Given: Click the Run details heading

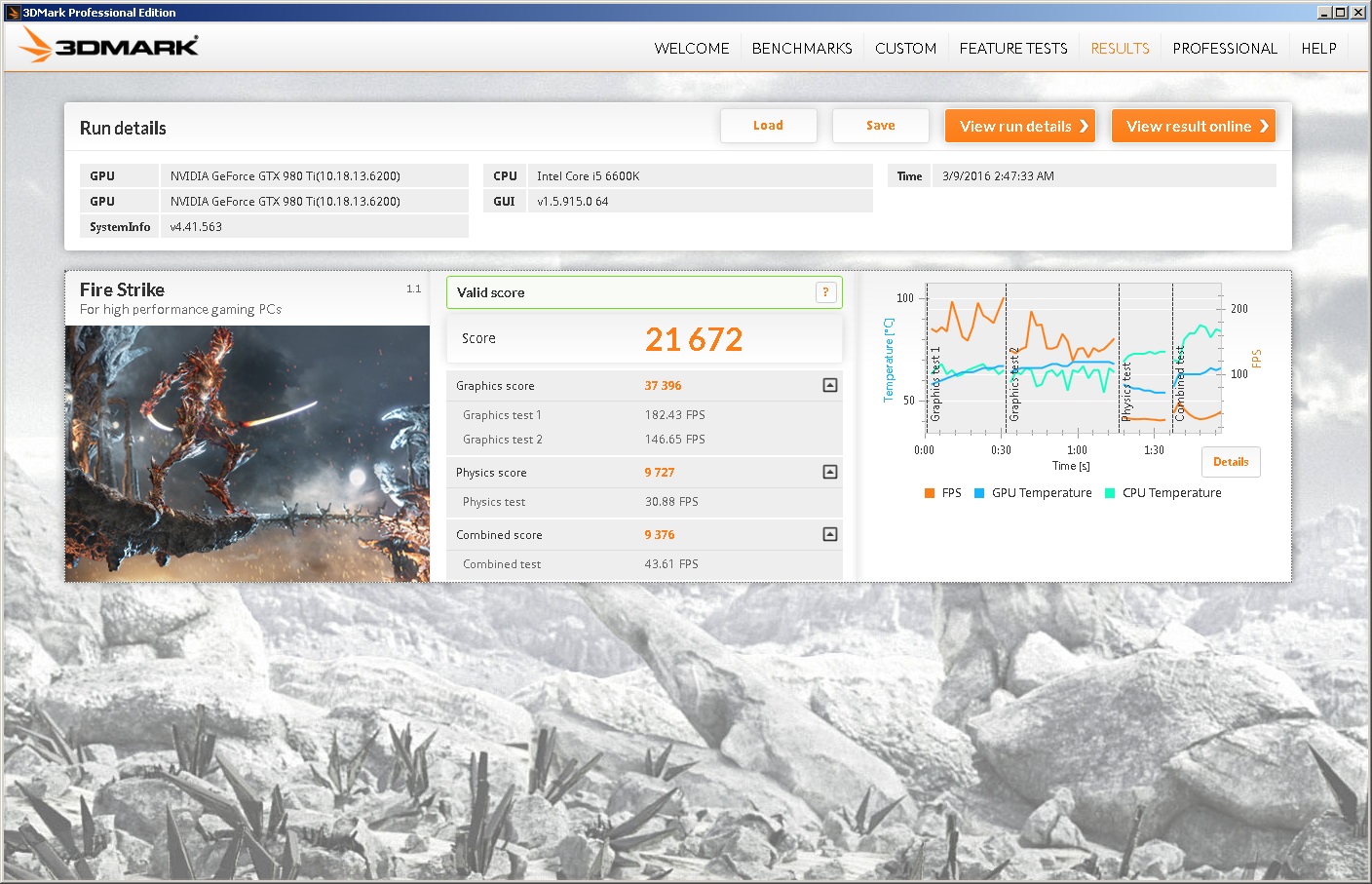Looking at the screenshot, I should click(x=123, y=129).
